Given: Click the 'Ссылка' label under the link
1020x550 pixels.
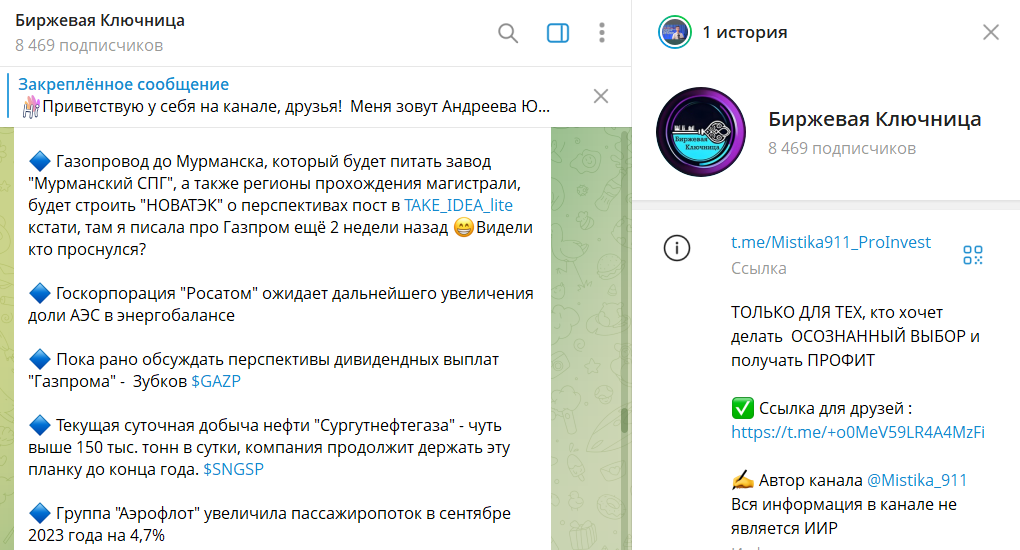Looking at the screenshot, I should point(758,268).
